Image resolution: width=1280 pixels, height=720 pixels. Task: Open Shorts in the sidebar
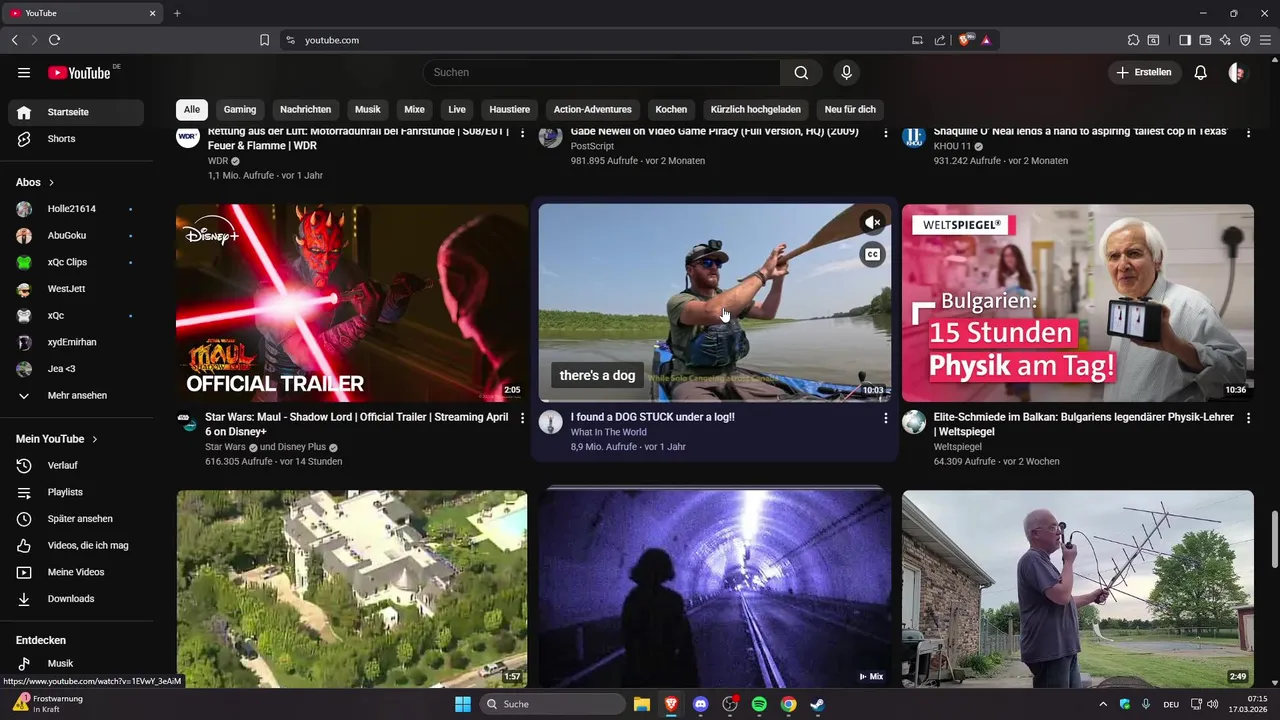[x=76, y=139]
